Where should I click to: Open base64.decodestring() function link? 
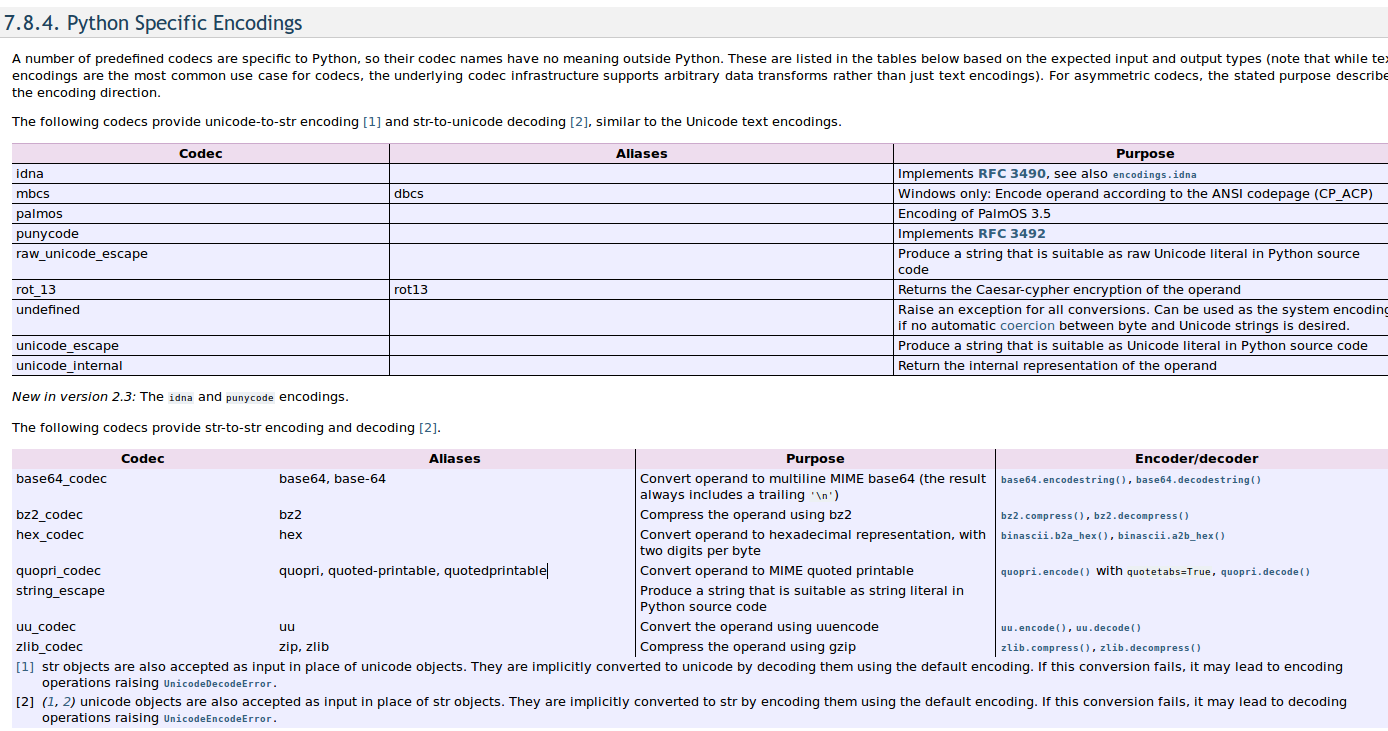pos(1198,480)
